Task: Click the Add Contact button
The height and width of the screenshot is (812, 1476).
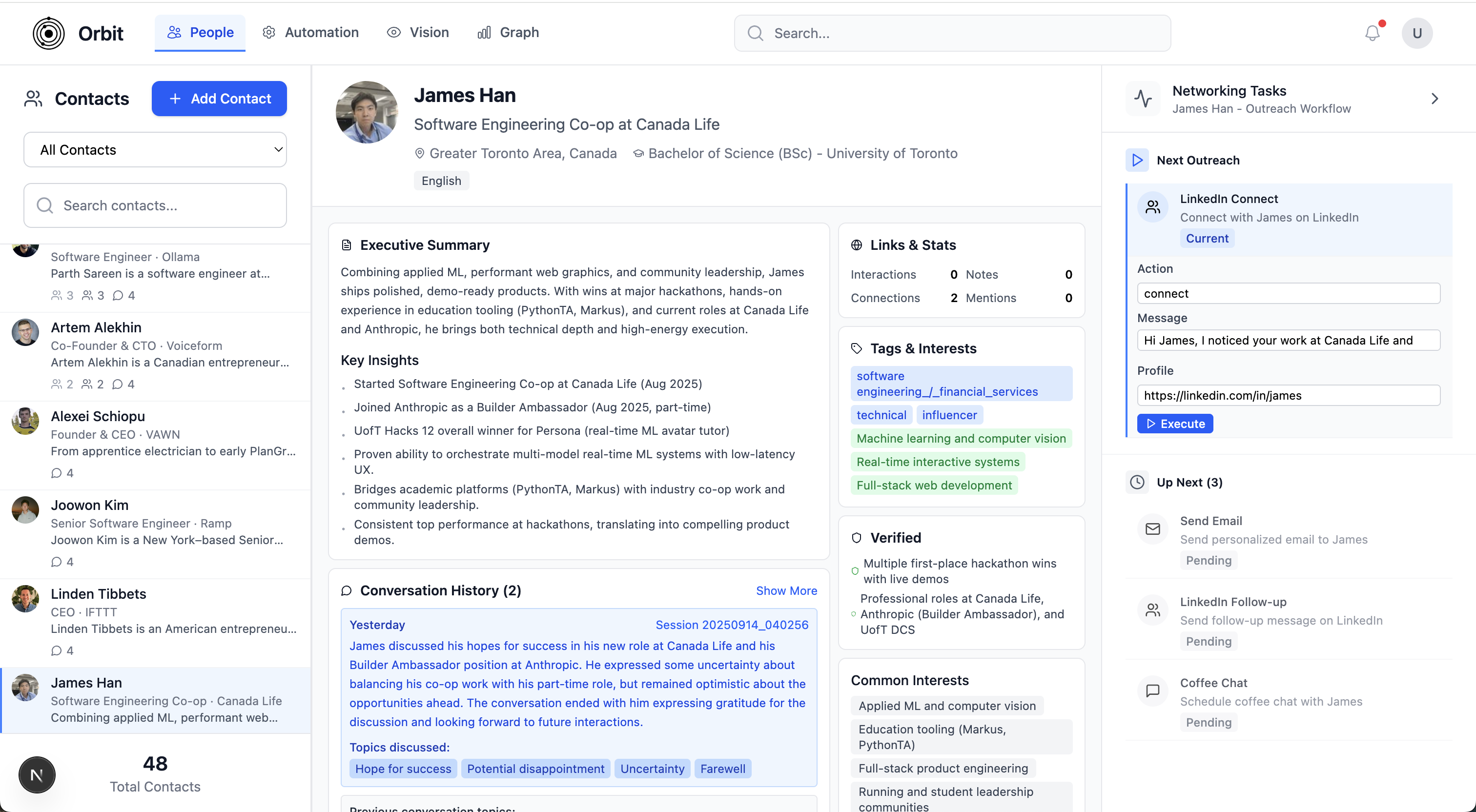Action: click(x=219, y=99)
